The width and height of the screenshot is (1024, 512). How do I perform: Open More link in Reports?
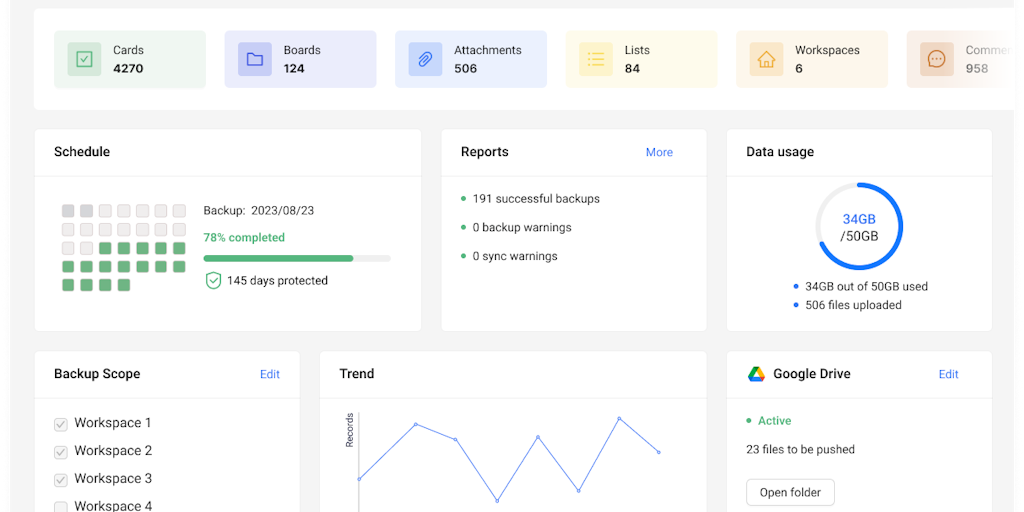(x=659, y=153)
